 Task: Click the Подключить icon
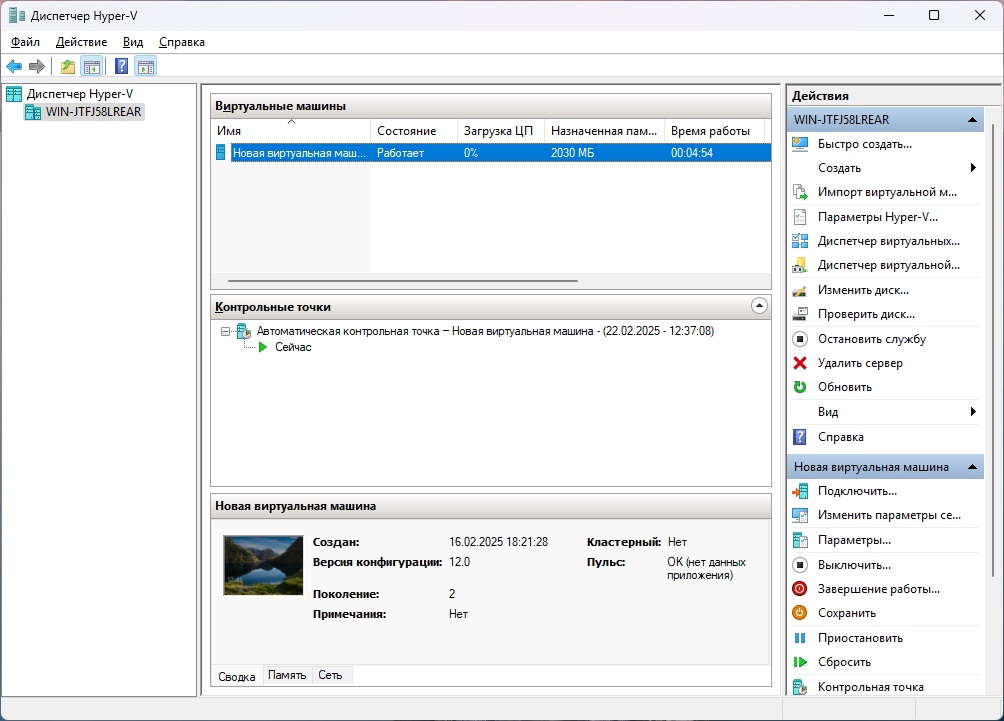pos(800,491)
